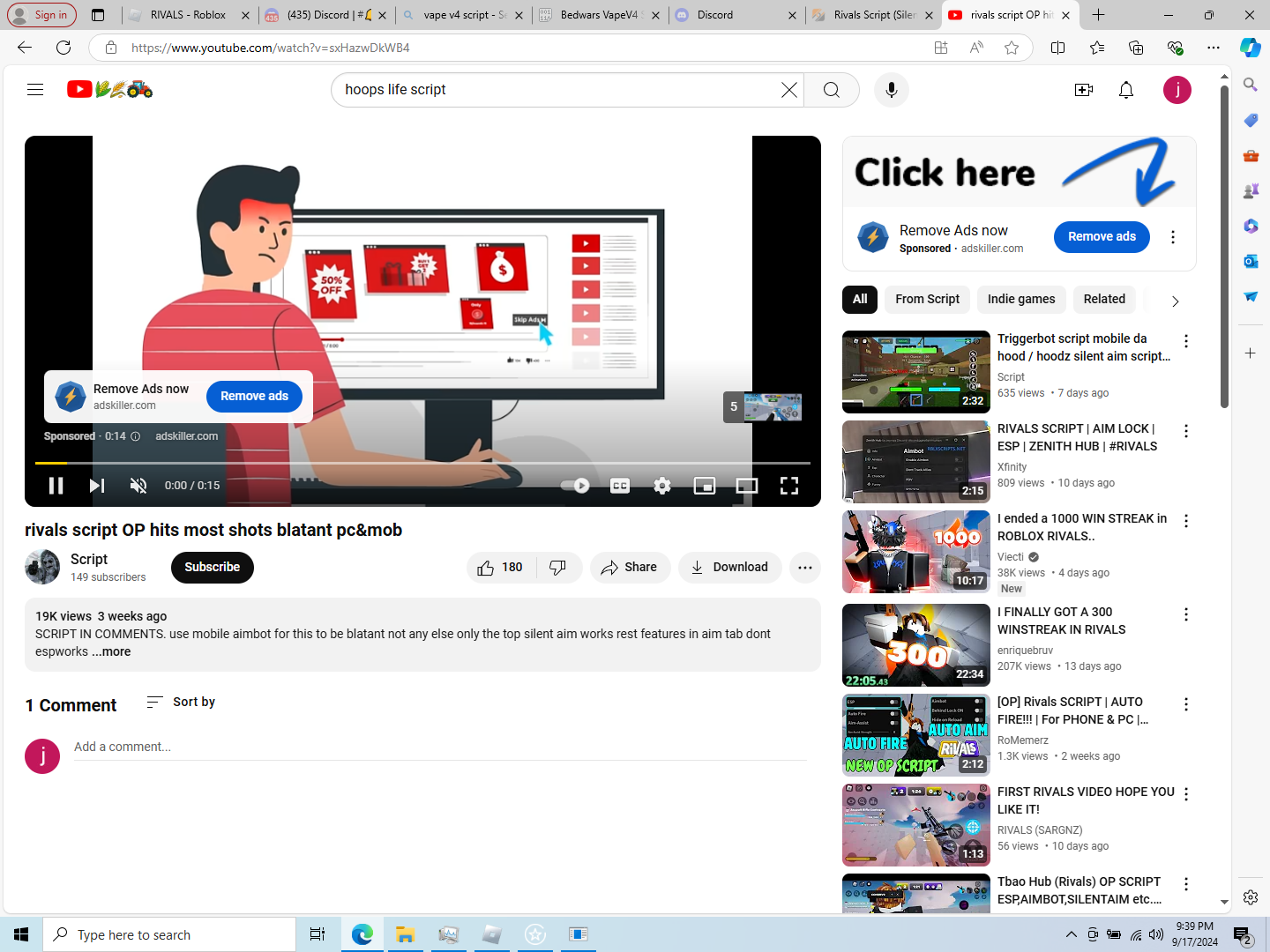Skip to the next video
Image resolution: width=1270 pixels, height=952 pixels.
pyautogui.click(x=97, y=486)
